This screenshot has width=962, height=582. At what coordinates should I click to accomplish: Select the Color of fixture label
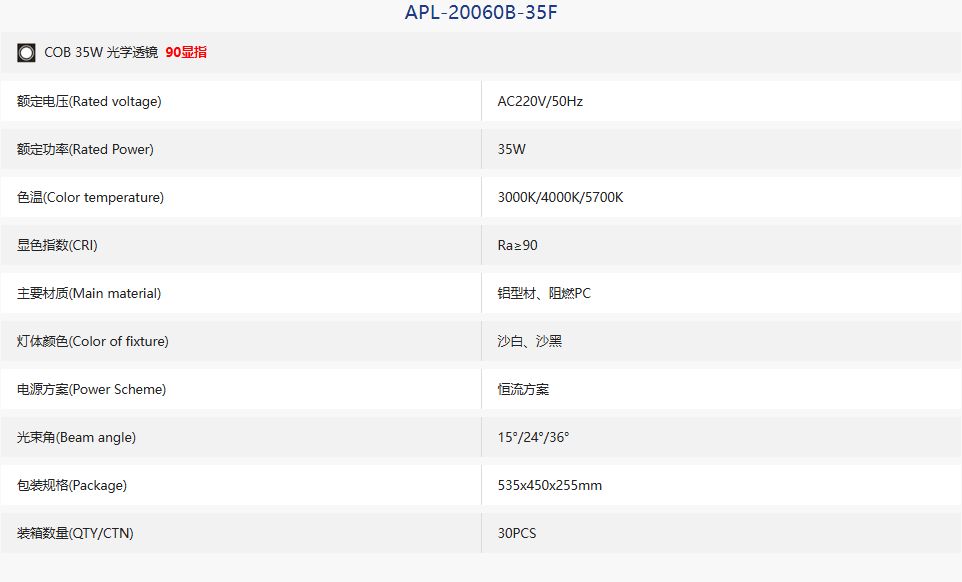93,341
